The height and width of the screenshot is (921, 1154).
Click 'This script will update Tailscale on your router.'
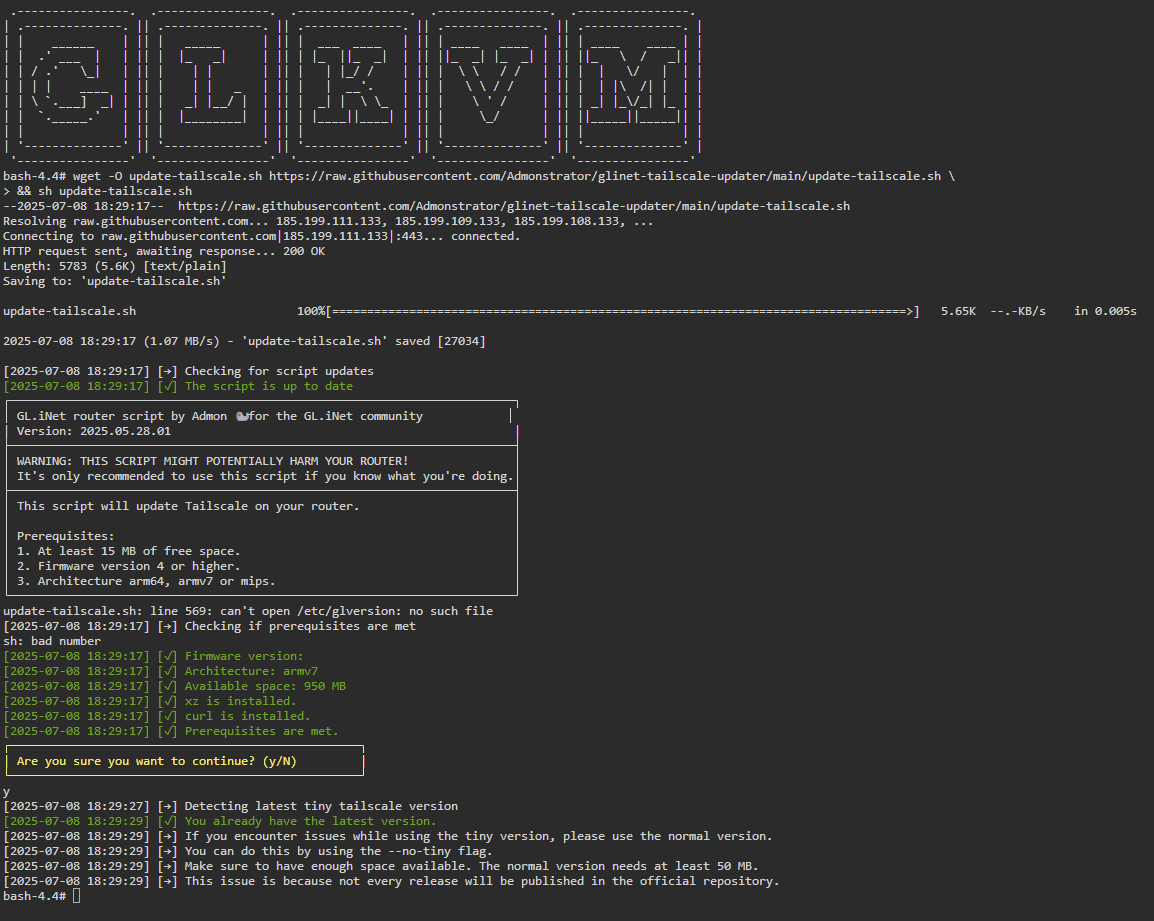pyautogui.click(x=188, y=506)
